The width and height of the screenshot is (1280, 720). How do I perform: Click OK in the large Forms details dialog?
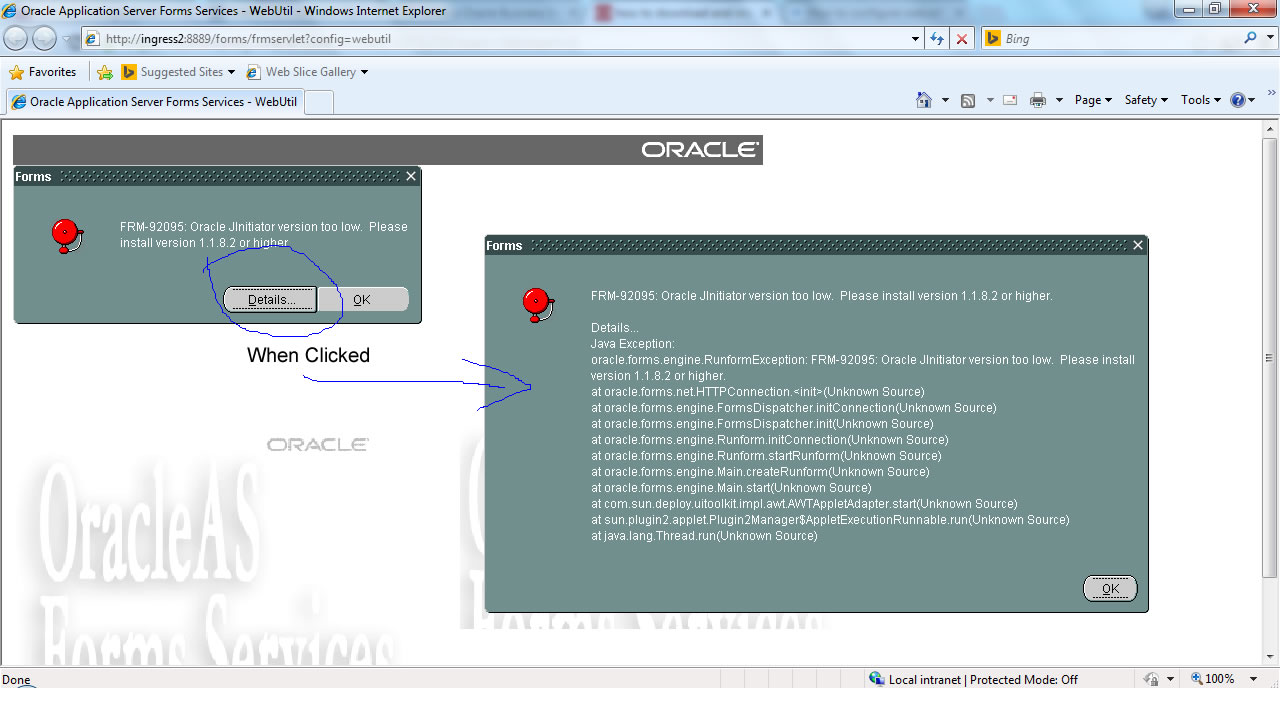(x=1110, y=589)
